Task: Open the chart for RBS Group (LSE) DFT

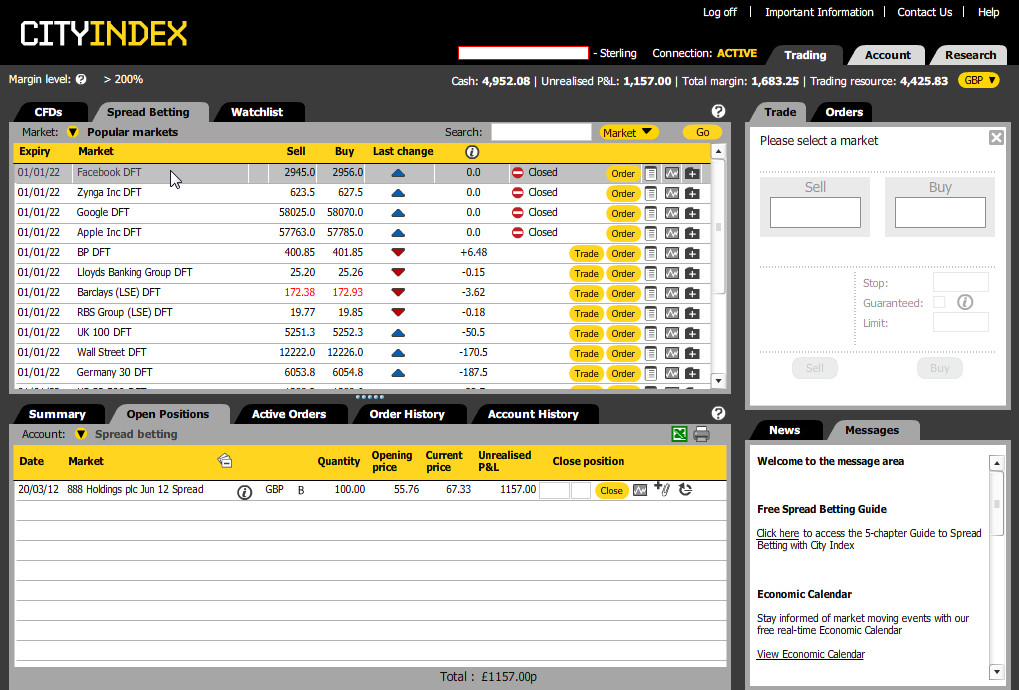Action: (671, 314)
